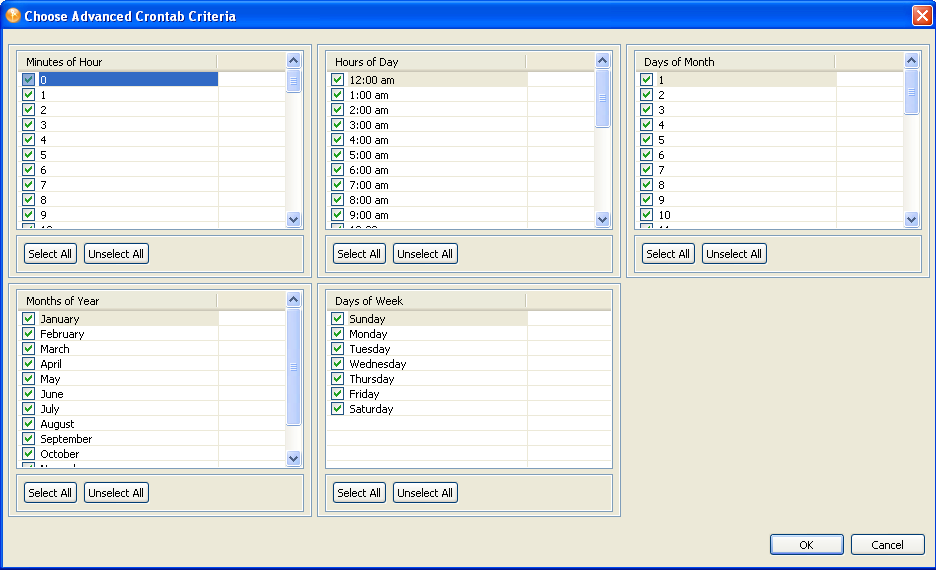Select All under Days of Week

click(359, 492)
